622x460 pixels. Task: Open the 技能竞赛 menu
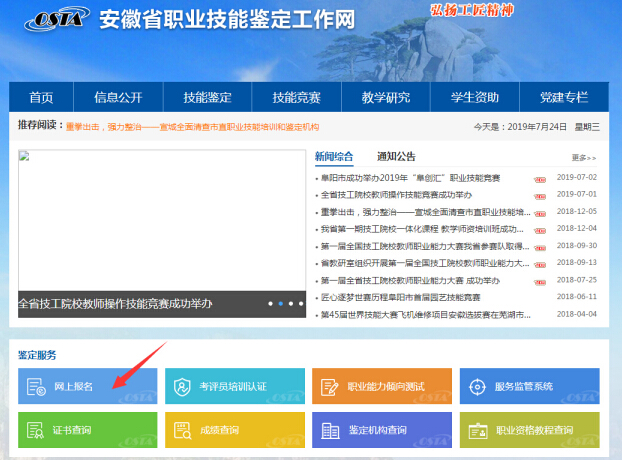coord(296,97)
